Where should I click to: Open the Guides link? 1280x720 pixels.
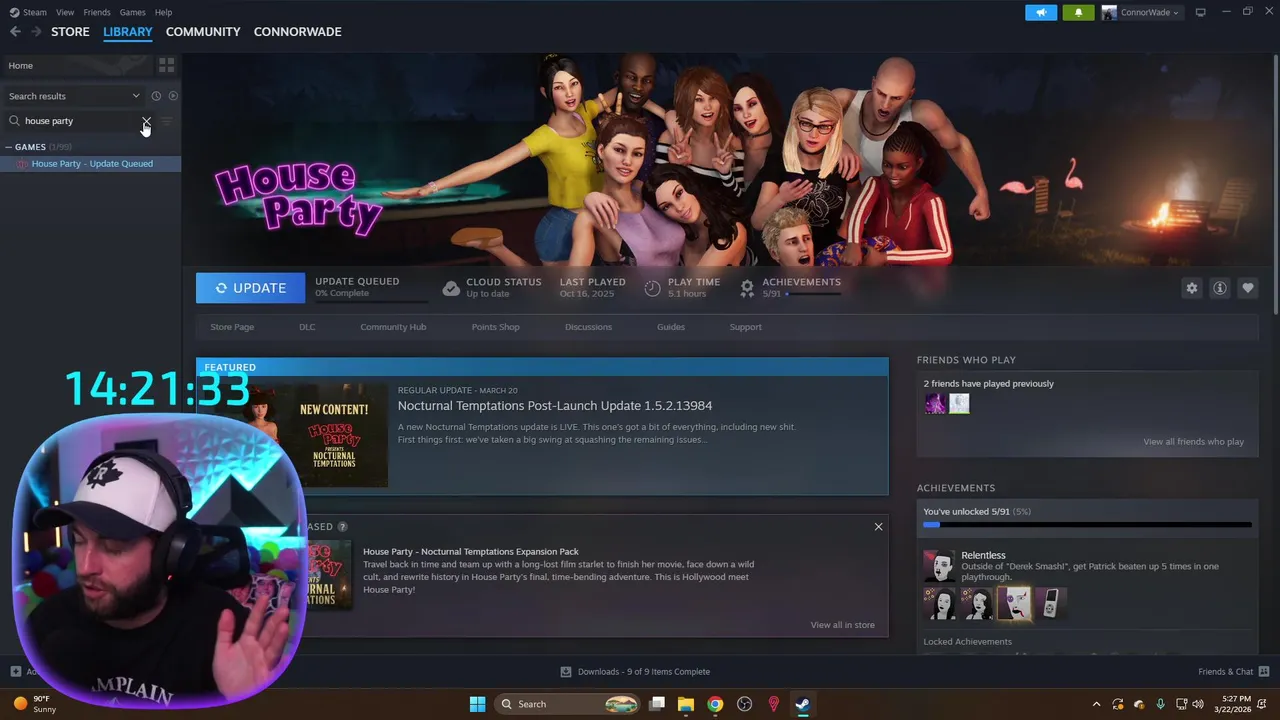(671, 327)
